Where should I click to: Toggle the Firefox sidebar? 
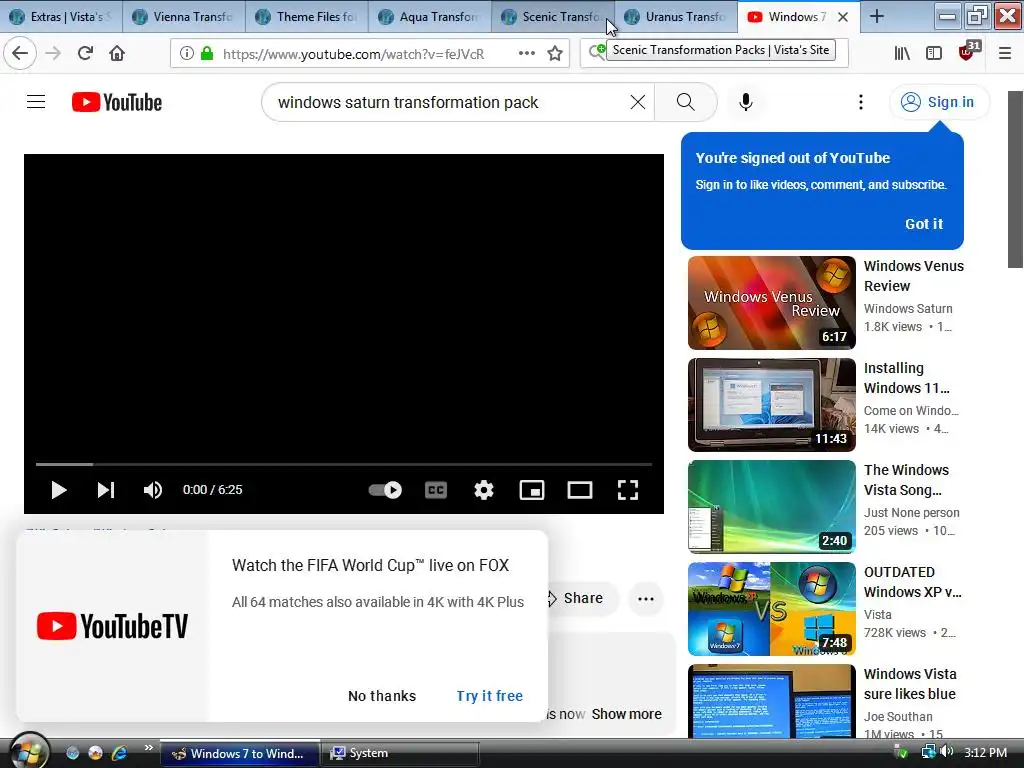[934, 53]
